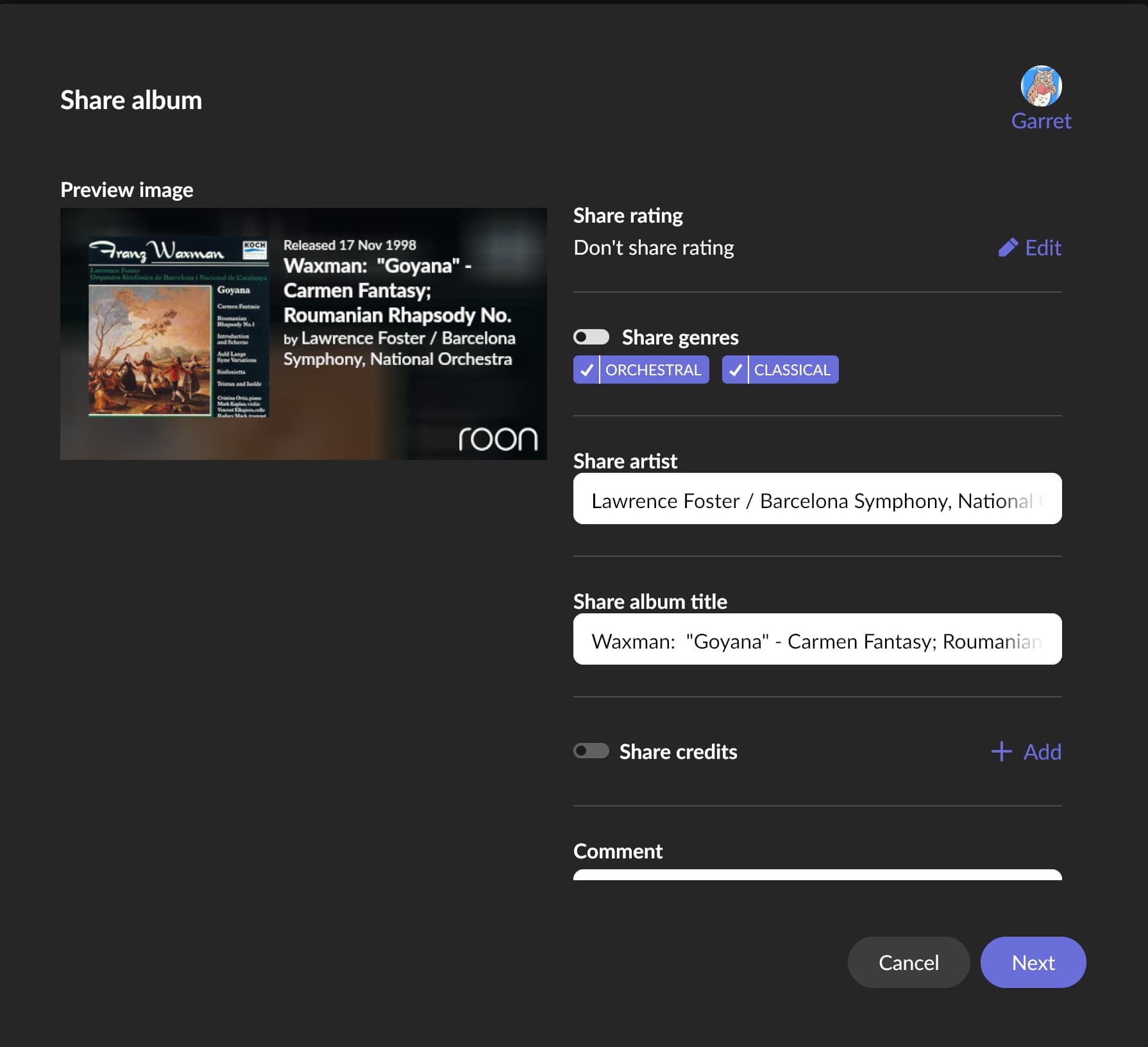Enable the Share credits switch

click(x=591, y=751)
